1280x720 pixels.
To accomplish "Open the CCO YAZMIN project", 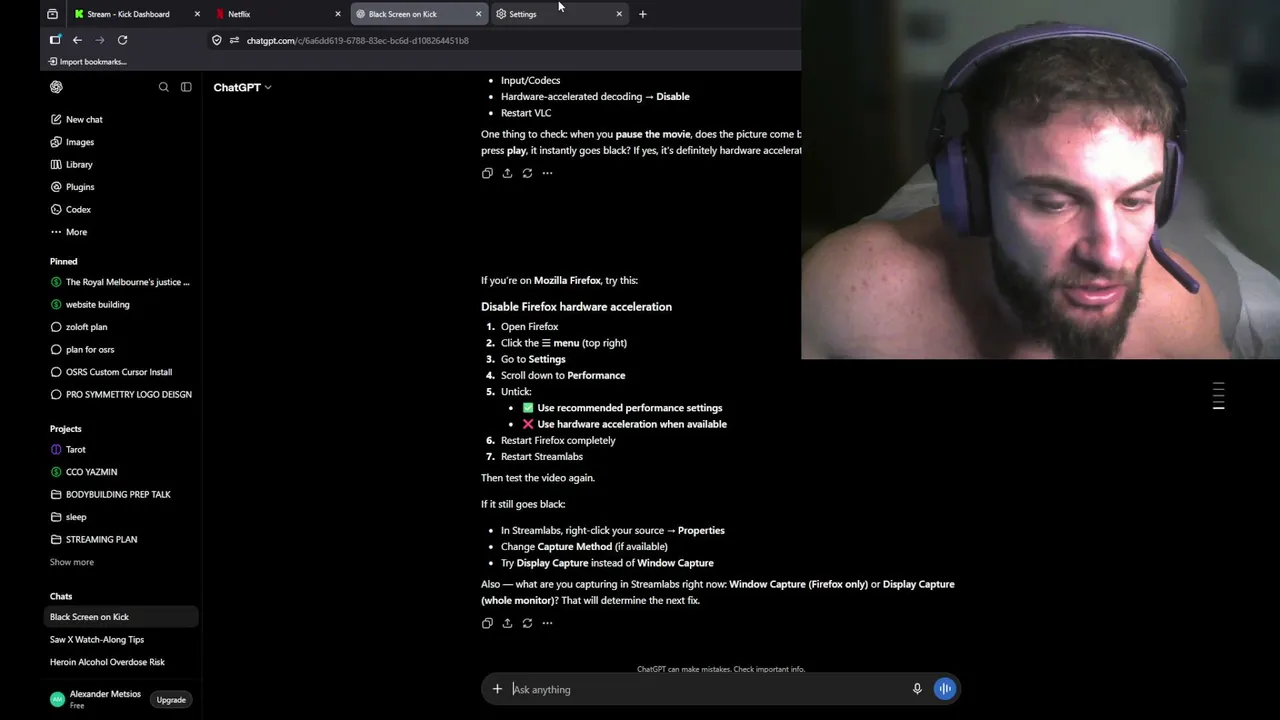I will click(x=122, y=472).
